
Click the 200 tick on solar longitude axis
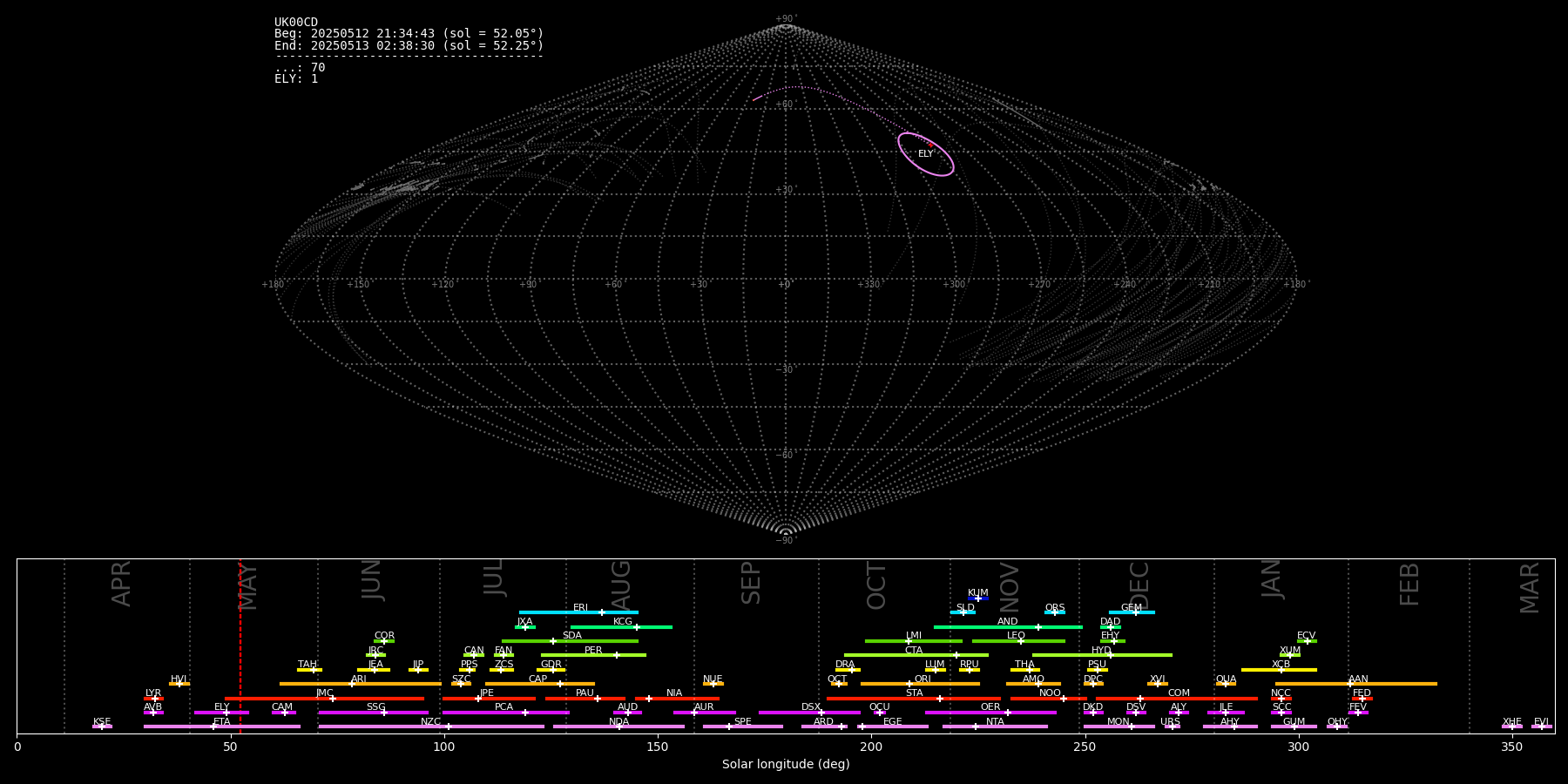pyautogui.click(x=871, y=747)
